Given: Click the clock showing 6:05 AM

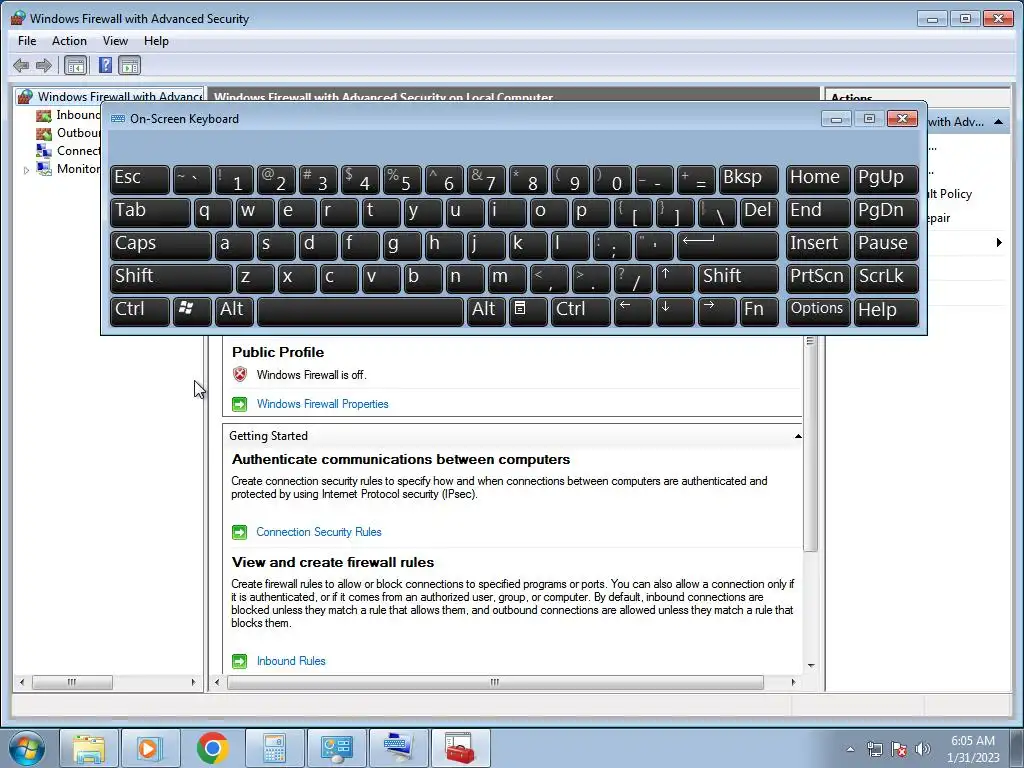Looking at the screenshot, I should click(x=972, y=741).
